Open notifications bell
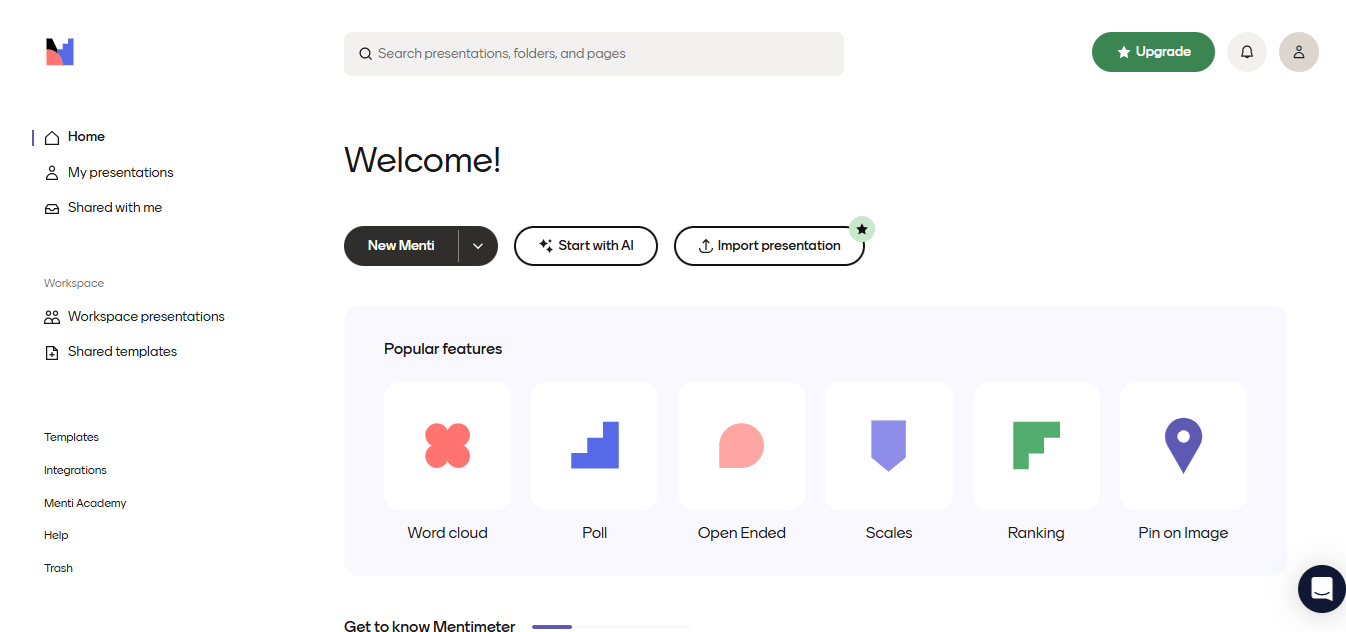The image size is (1346, 632). 1247,52
